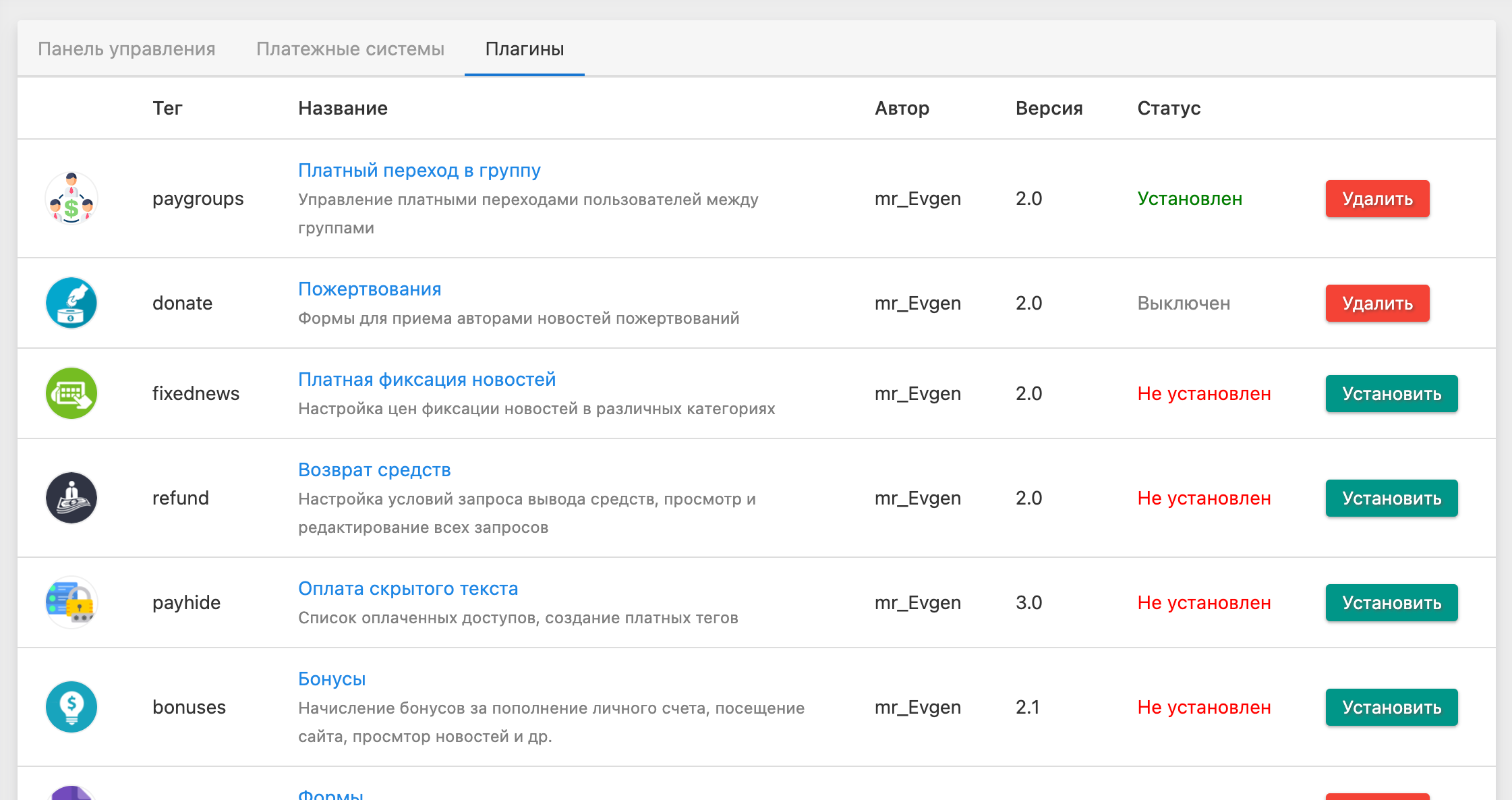
Task: Click Удалить for donate plugin
Action: tap(1377, 303)
